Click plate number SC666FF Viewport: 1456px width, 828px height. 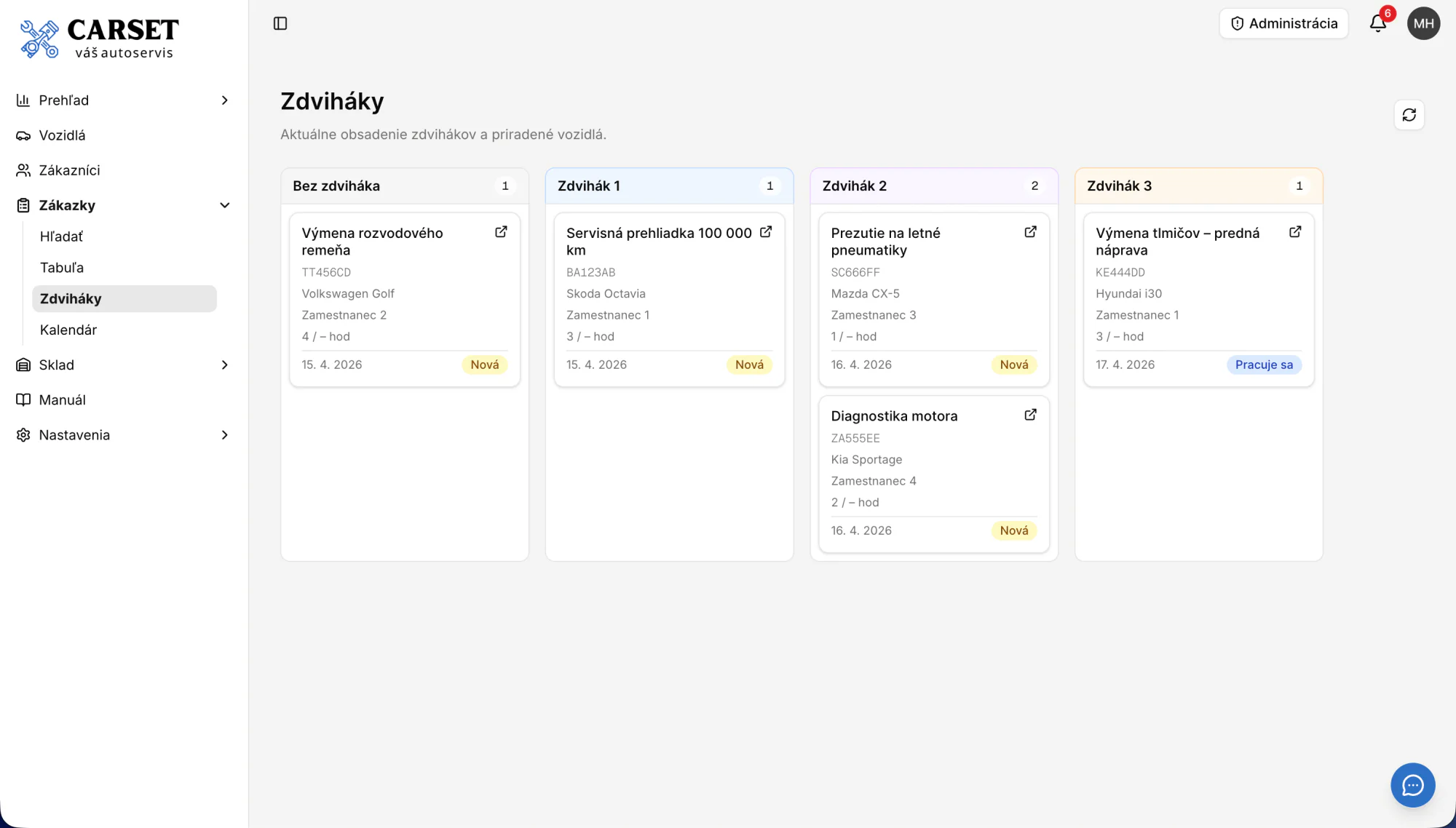[855, 272]
